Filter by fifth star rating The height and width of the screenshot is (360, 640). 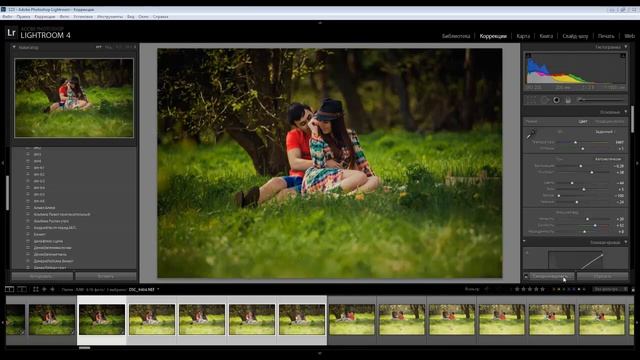[x=543, y=289]
